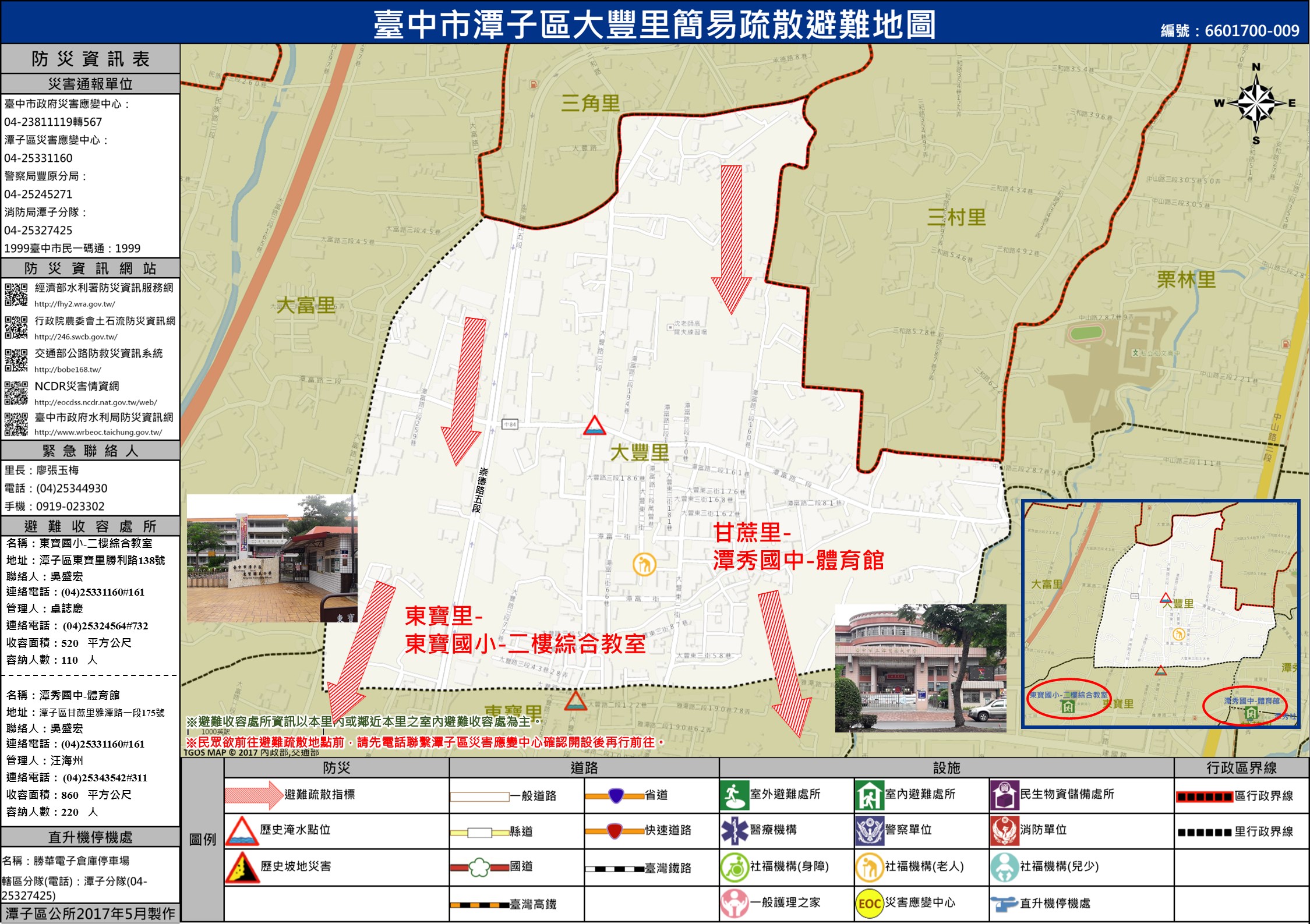Open the http://fhy2.wra.gov.tw/ link
Viewport: 1310px width, 924px height.
[x=75, y=304]
